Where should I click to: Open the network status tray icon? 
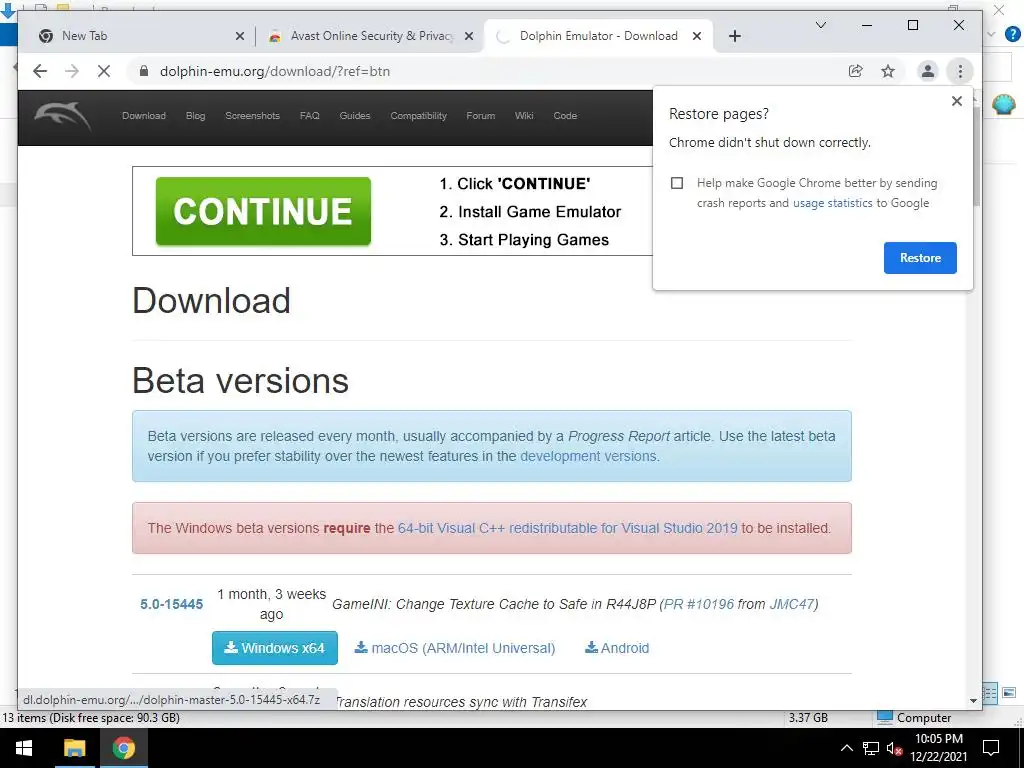click(x=871, y=748)
